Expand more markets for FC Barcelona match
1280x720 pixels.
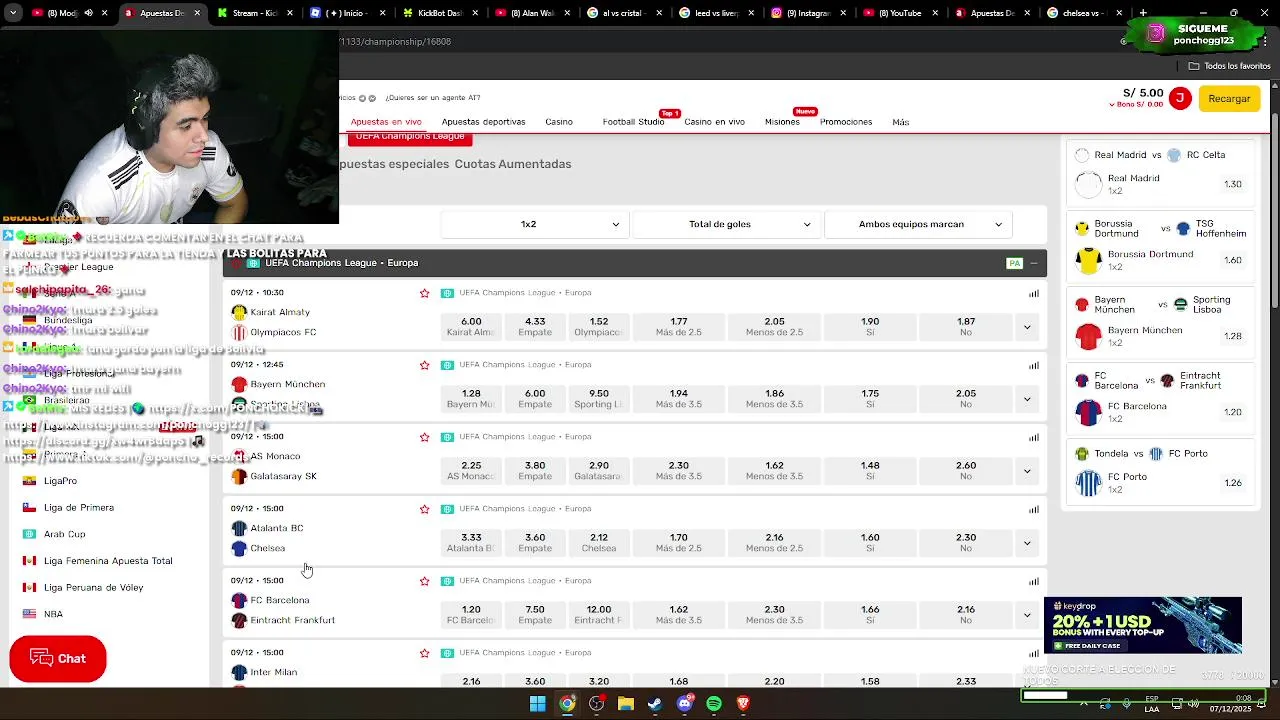[x=1026, y=615]
